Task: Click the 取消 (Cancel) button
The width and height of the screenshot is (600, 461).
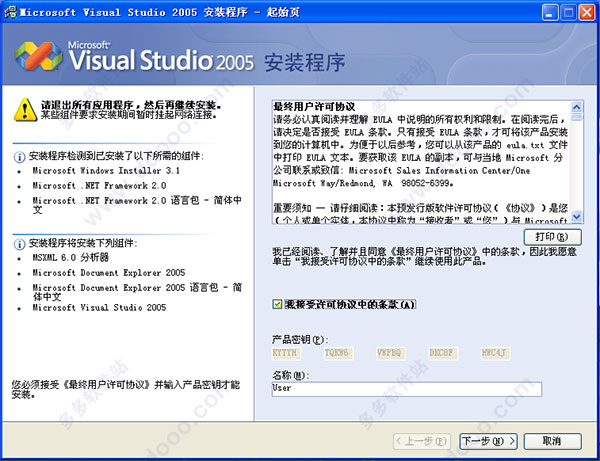Action: coord(551,440)
